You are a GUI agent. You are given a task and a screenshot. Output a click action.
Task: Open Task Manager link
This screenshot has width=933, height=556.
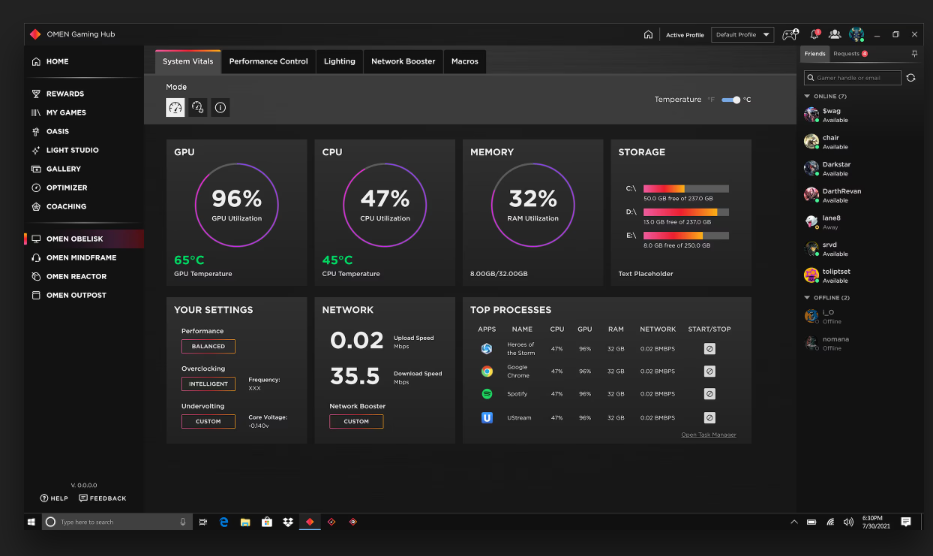point(709,435)
